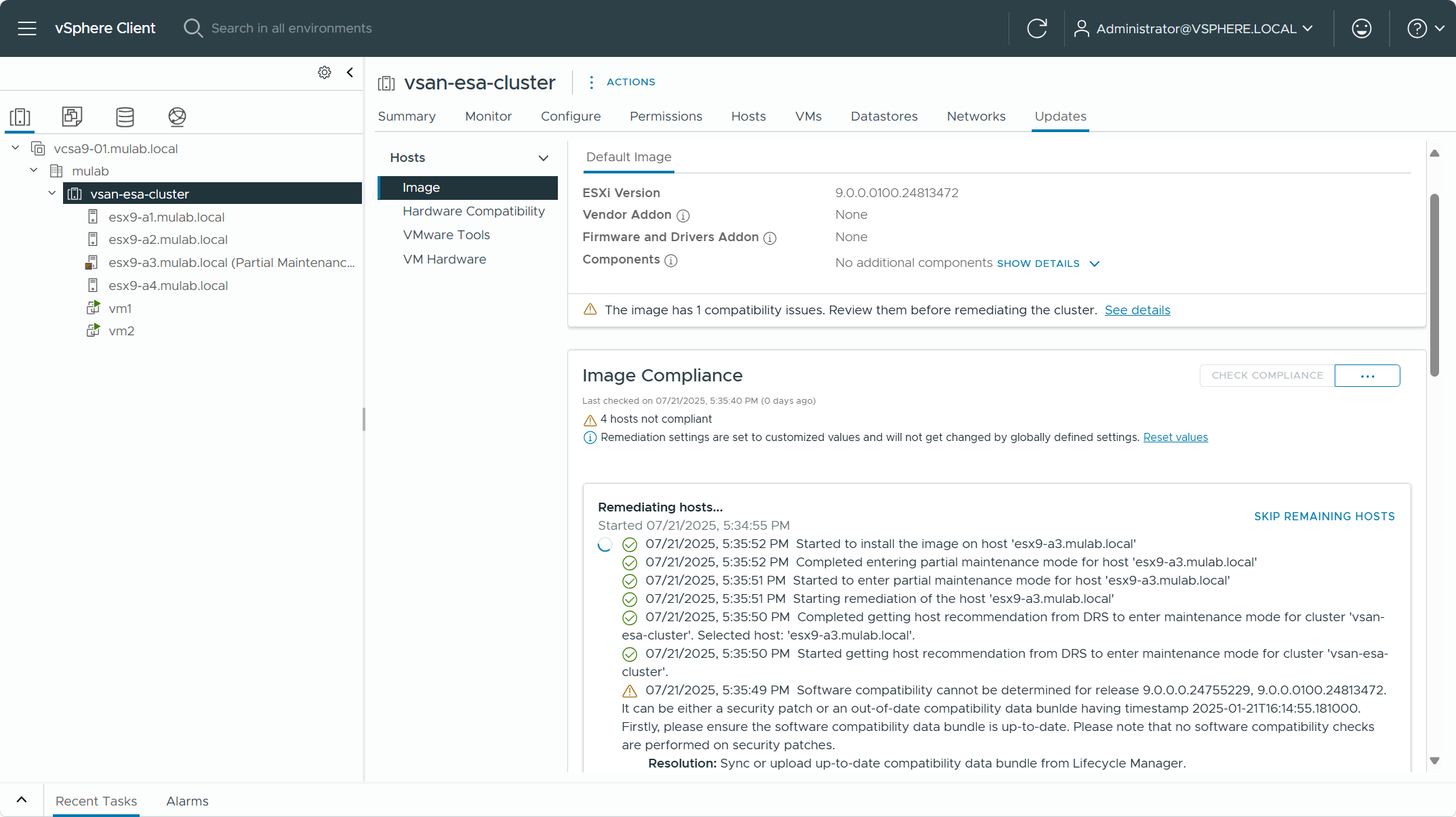The height and width of the screenshot is (817, 1456).
Task: Collapse the vcsa9-01.mulab.local tree node
Action: coord(16,148)
